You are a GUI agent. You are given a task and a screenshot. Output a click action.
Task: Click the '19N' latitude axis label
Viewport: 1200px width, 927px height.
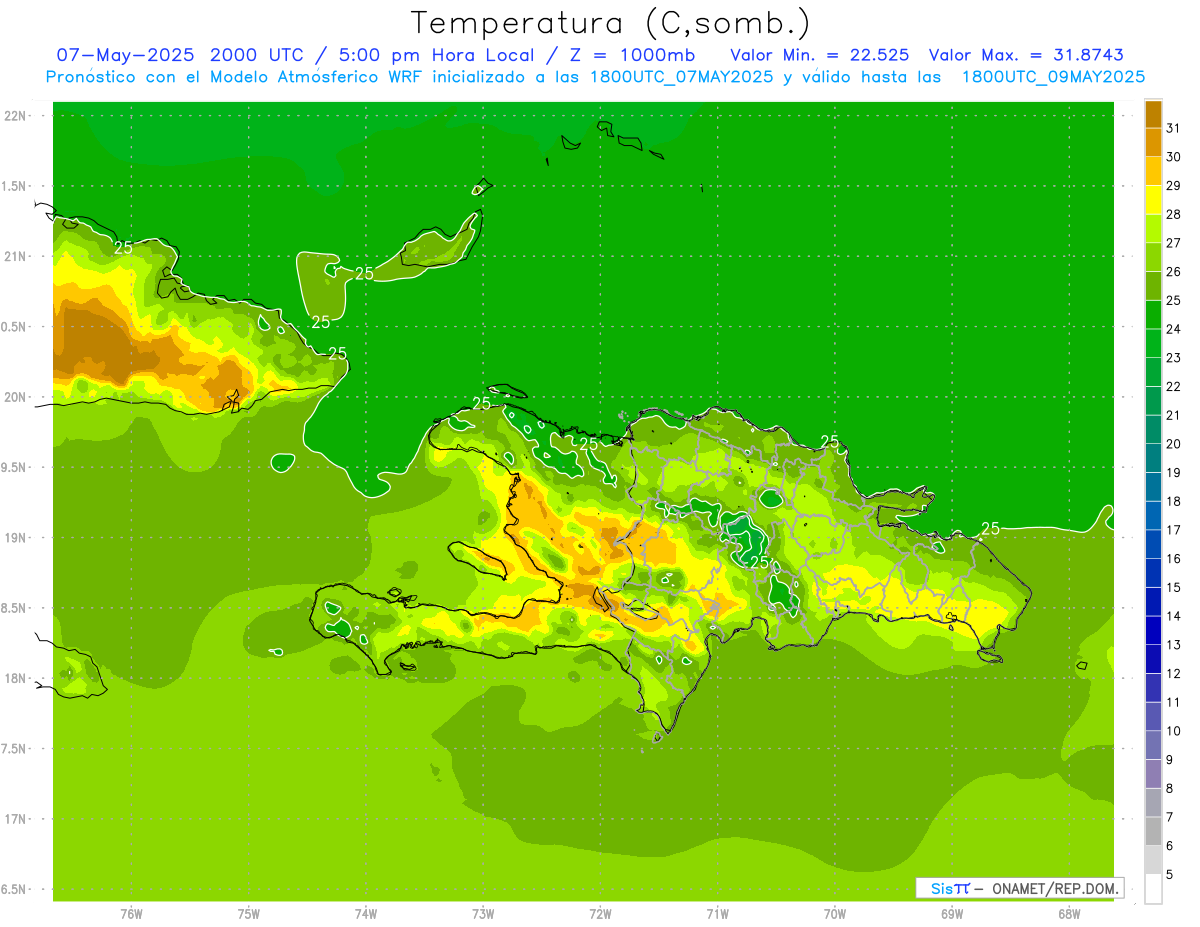[x=16, y=538]
